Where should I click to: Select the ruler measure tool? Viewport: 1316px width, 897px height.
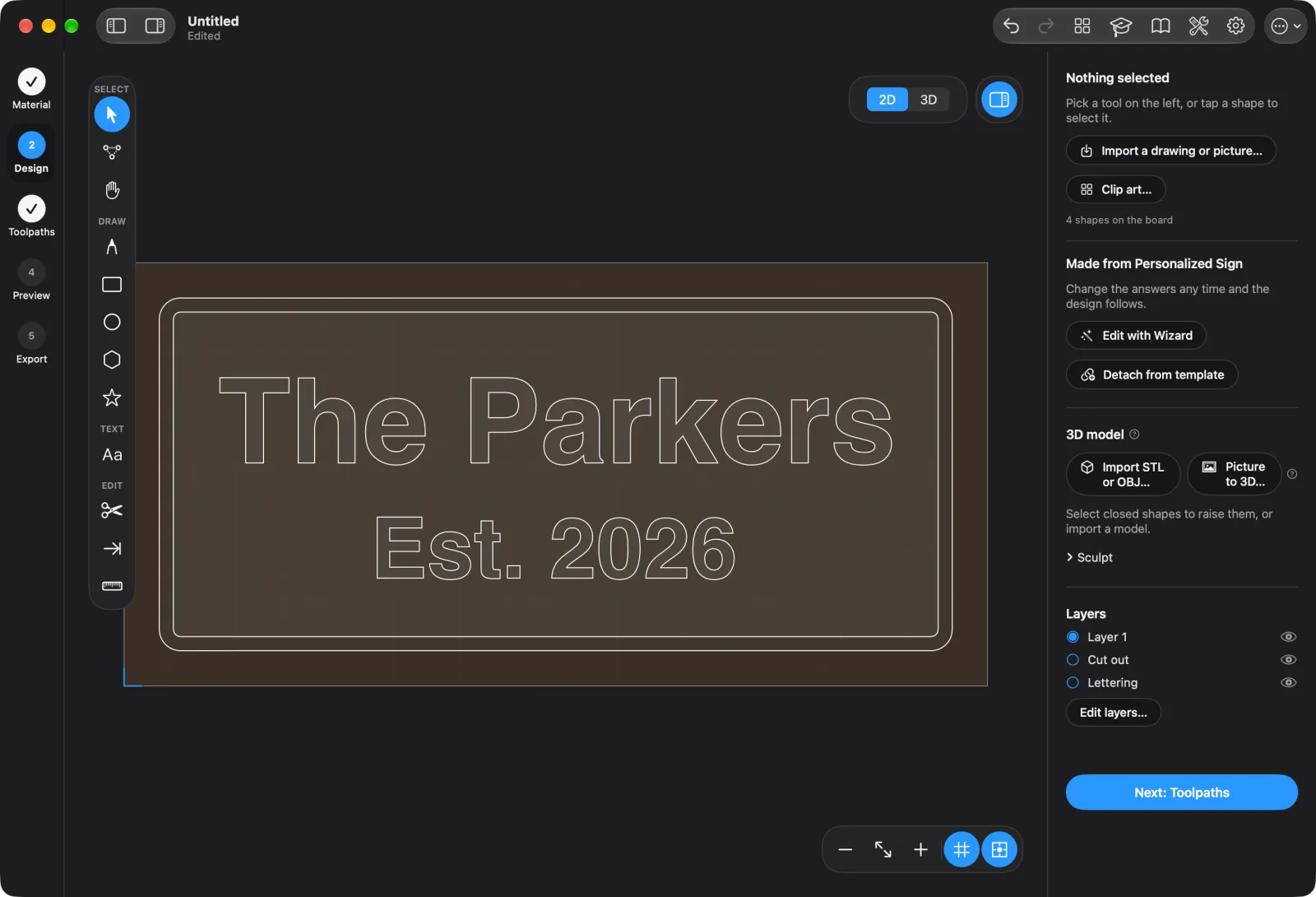[x=112, y=586]
